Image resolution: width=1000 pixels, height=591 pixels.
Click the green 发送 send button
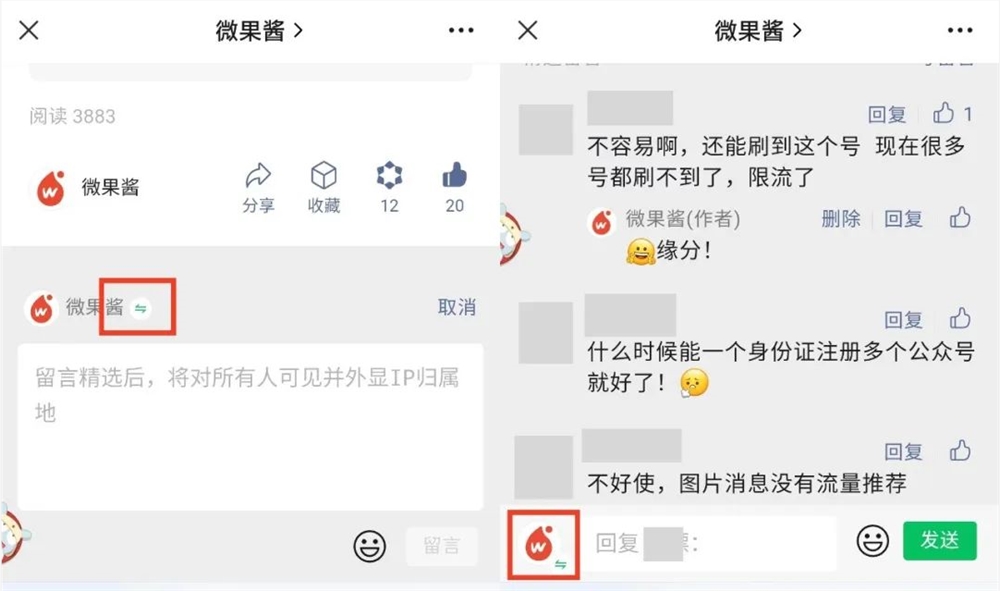[939, 541]
